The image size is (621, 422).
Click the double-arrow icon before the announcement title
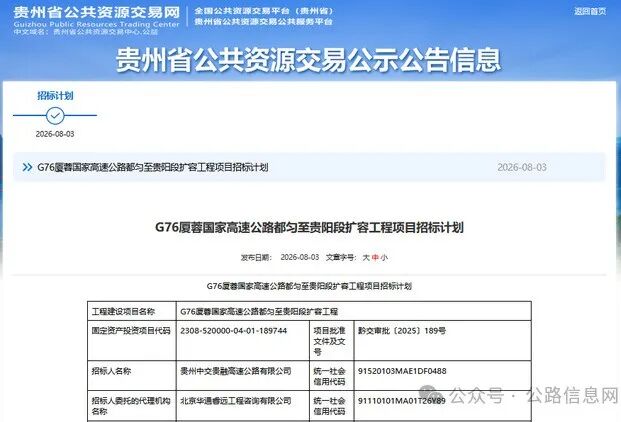coord(27,167)
